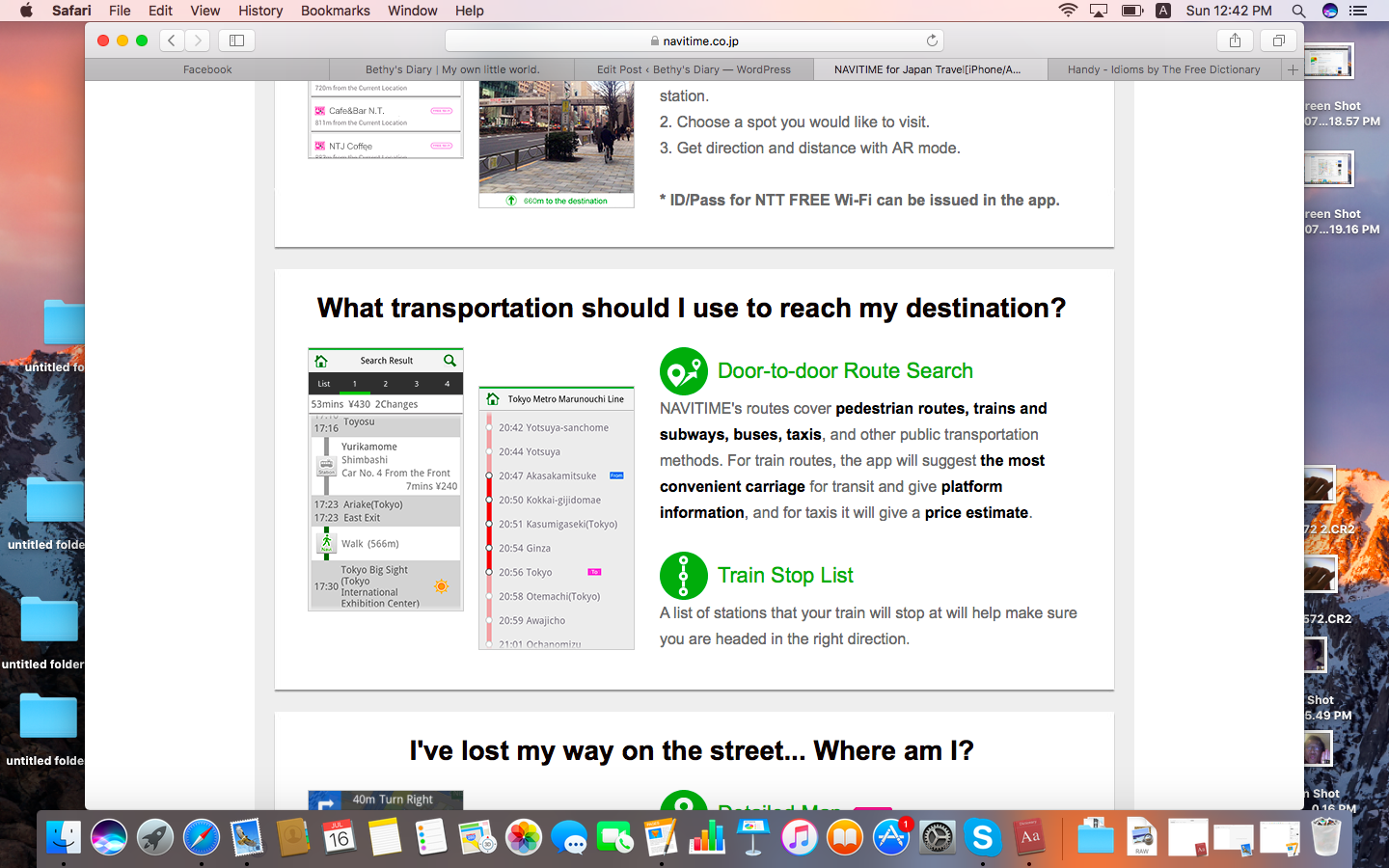
Task: Open the Safari menu
Action: (71, 11)
